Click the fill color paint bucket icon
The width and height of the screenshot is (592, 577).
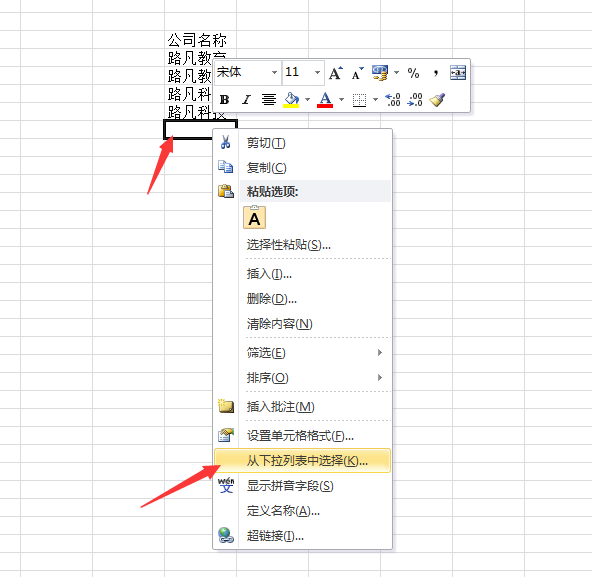pos(291,100)
